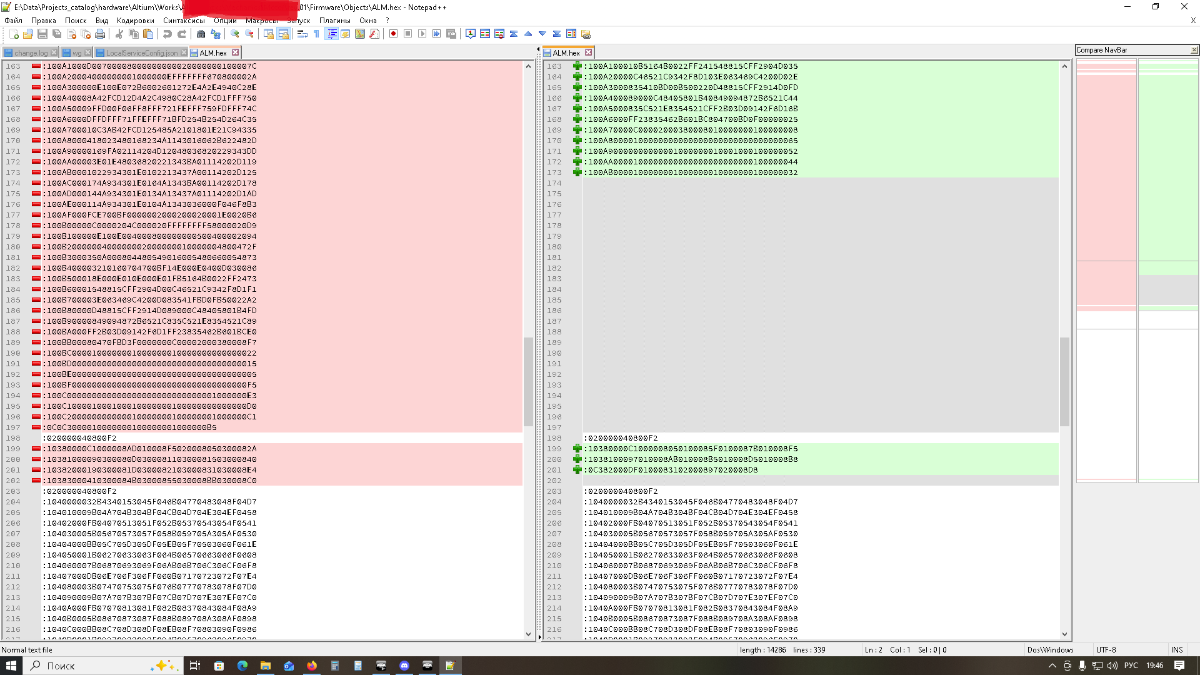Click UTF-8 encoding in the status bar
This screenshot has width=1200, height=675.
pyautogui.click(x=1106, y=650)
